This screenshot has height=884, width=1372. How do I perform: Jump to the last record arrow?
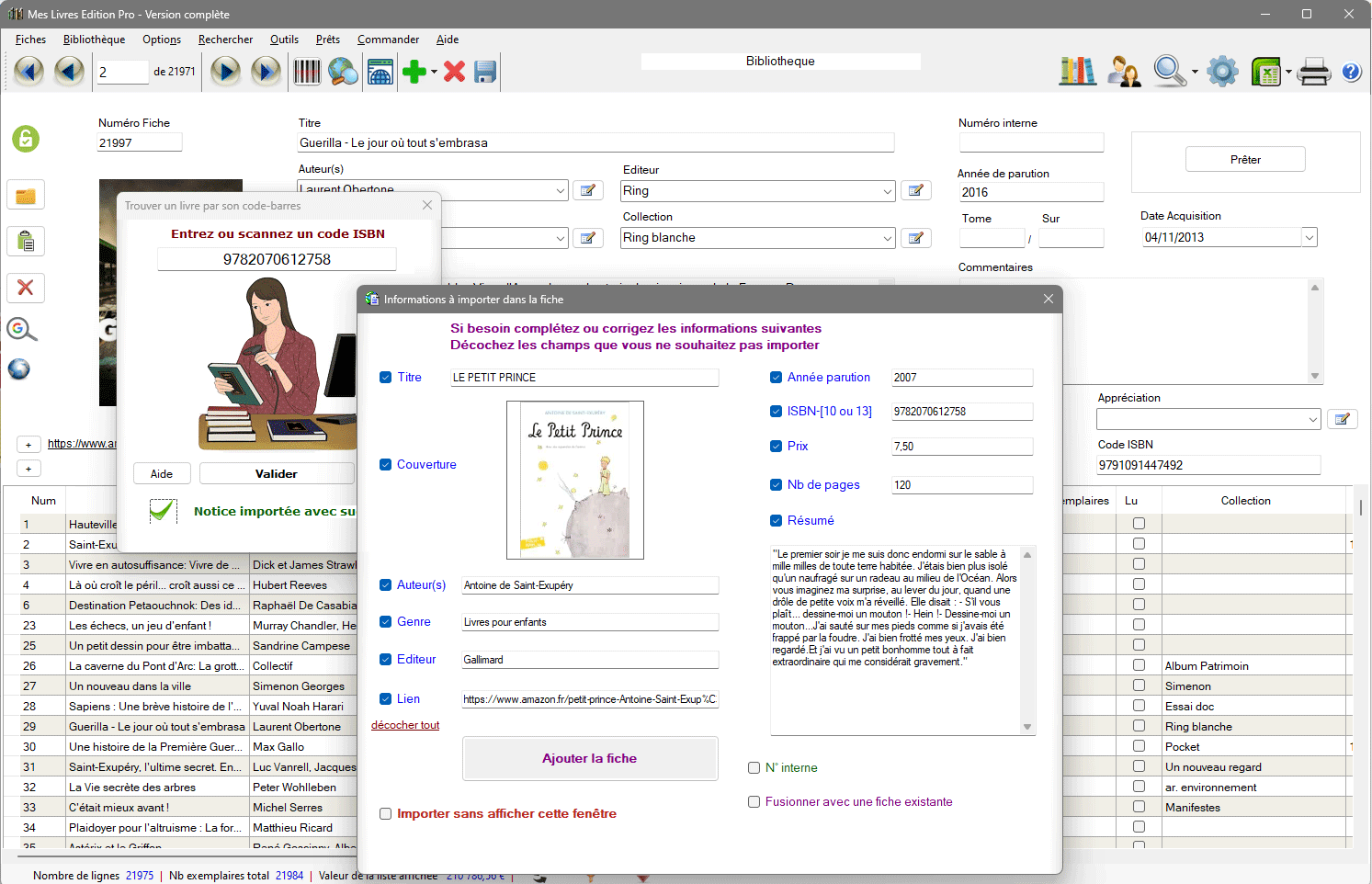[x=266, y=71]
